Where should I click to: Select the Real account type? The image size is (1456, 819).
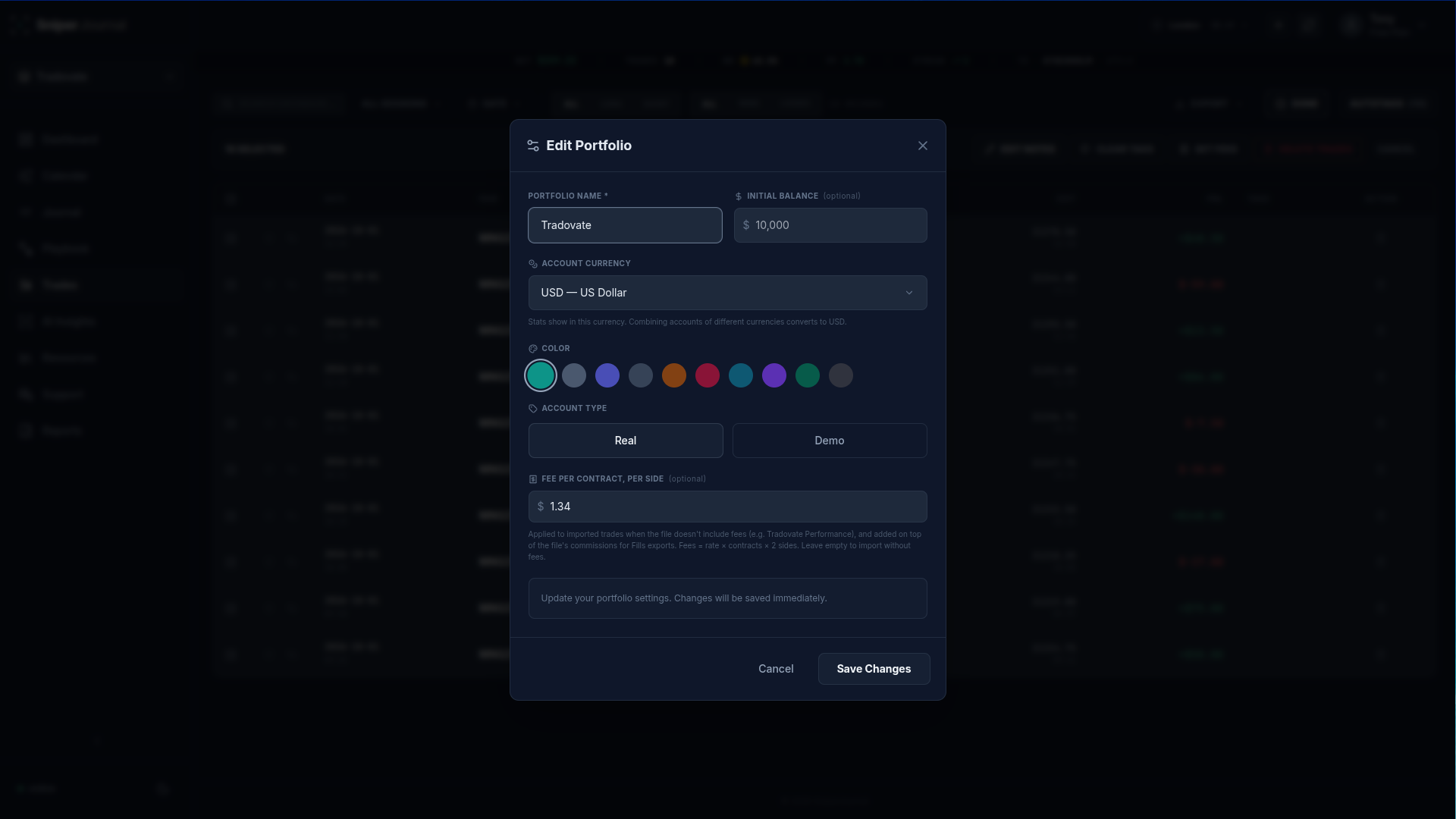click(626, 441)
